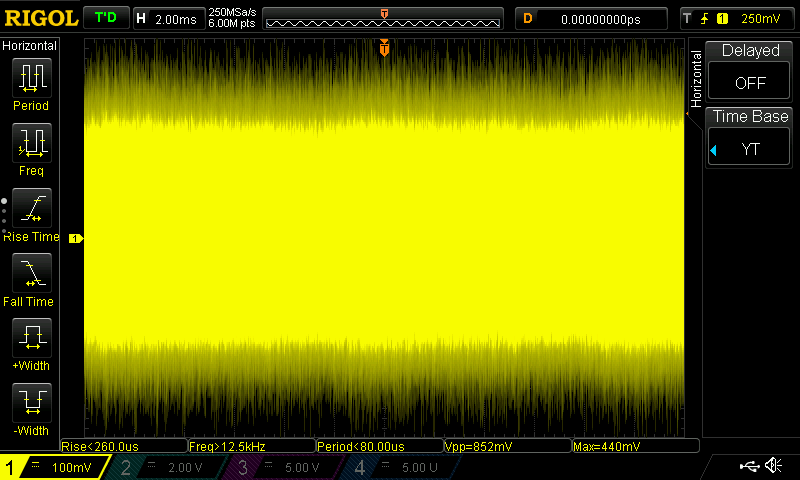Image resolution: width=800 pixels, height=480 pixels.
Task: Select the channel 1 tab at 100mV
Action: point(55,467)
